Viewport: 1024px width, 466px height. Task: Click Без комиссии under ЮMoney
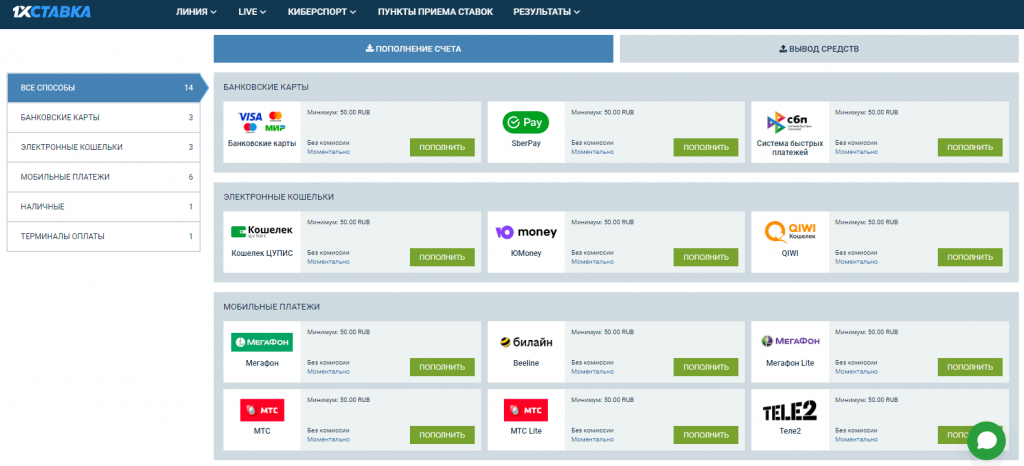point(591,252)
